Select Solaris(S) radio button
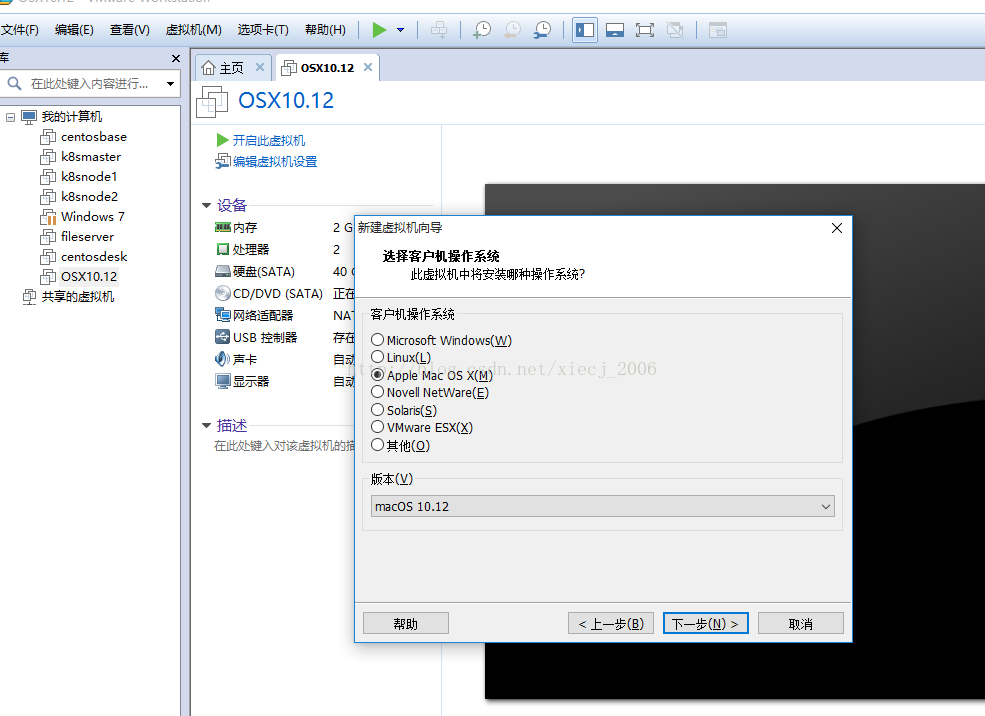This screenshot has width=985, height=716. (378, 410)
